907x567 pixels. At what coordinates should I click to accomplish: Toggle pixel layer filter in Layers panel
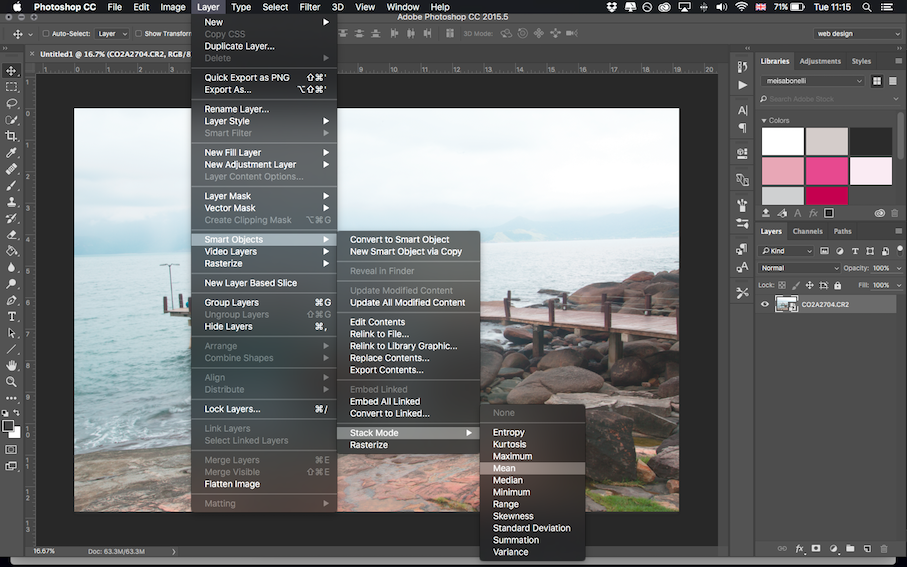pyautogui.click(x=824, y=251)
